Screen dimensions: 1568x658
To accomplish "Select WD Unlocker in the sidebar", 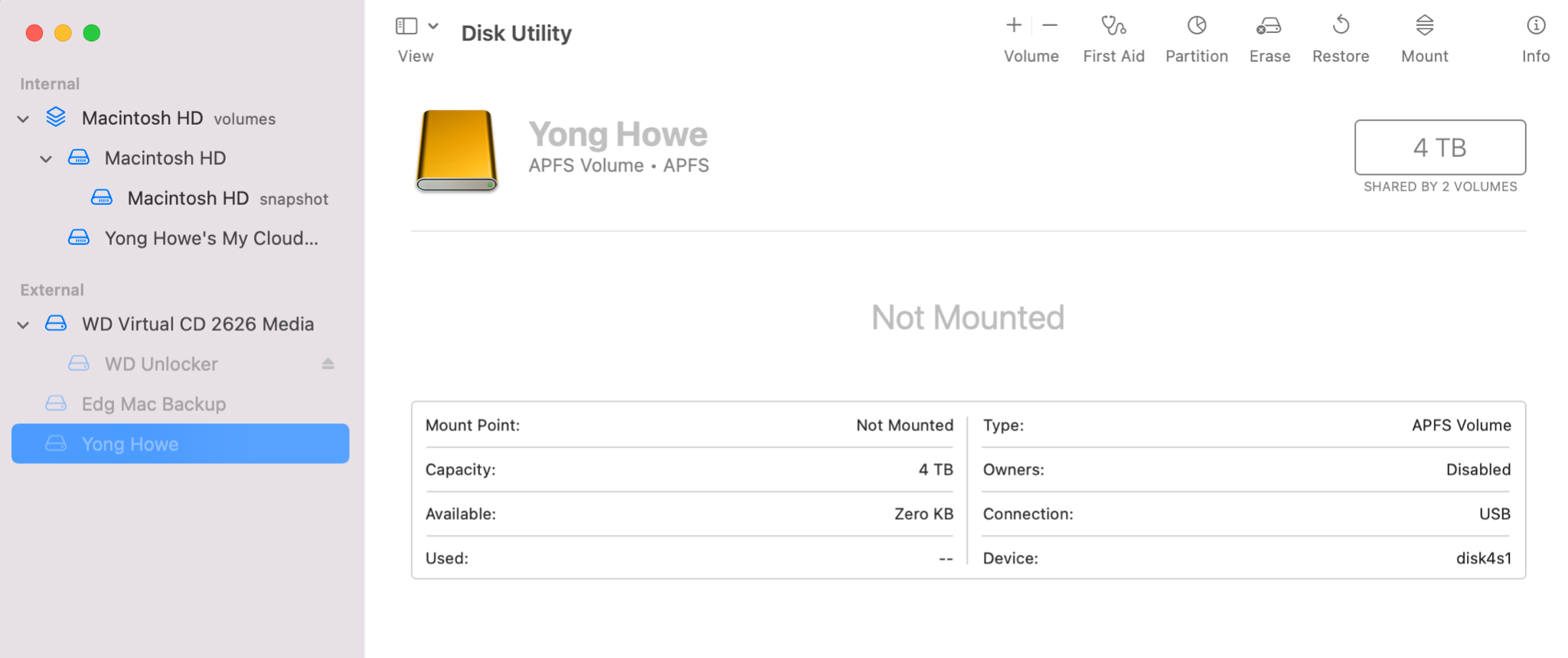I will pos(161,364).
